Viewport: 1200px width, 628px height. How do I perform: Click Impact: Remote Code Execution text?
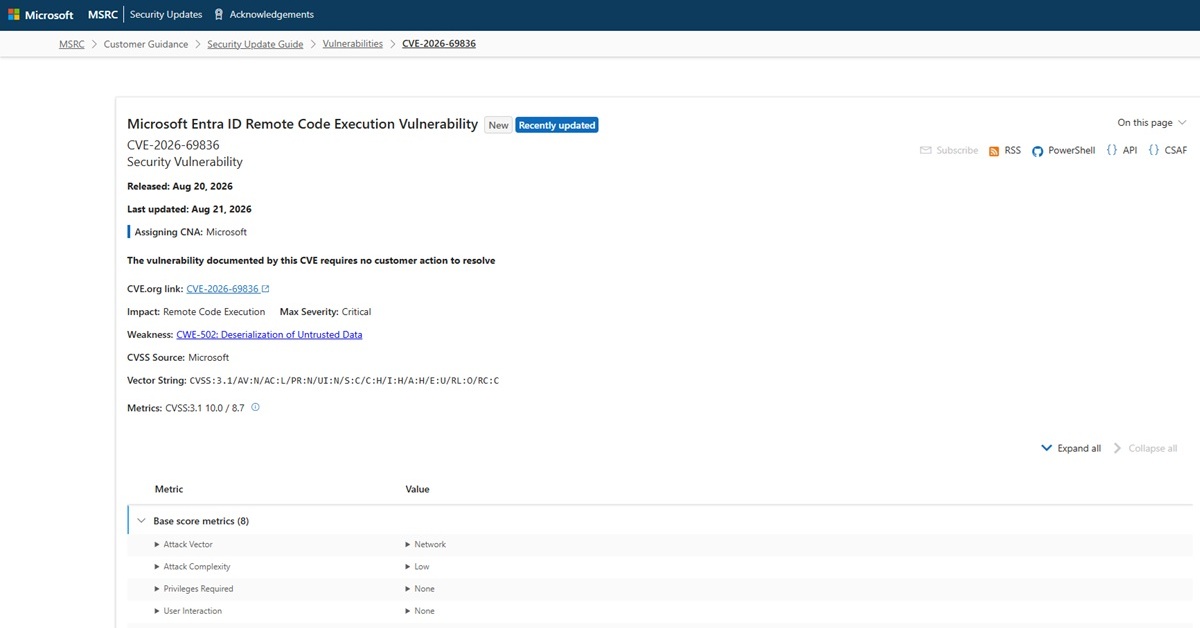196,312
